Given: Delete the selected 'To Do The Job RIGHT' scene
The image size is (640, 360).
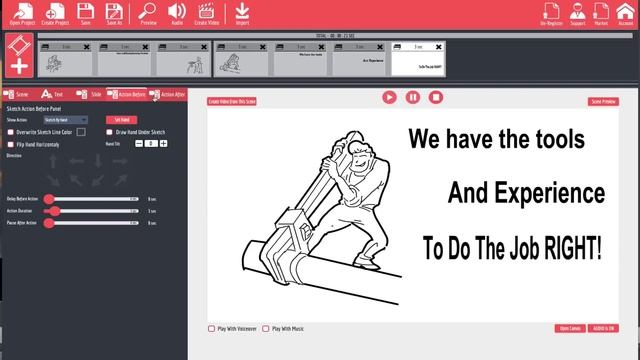Looking at the screenshot, I should pos(438,47).
